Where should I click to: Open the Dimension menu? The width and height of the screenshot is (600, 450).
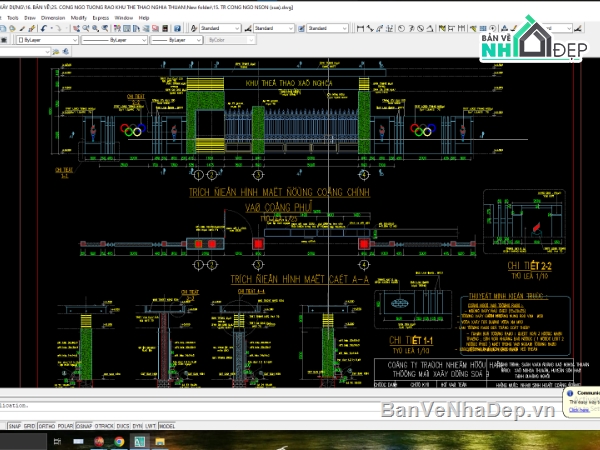point(53,18)
